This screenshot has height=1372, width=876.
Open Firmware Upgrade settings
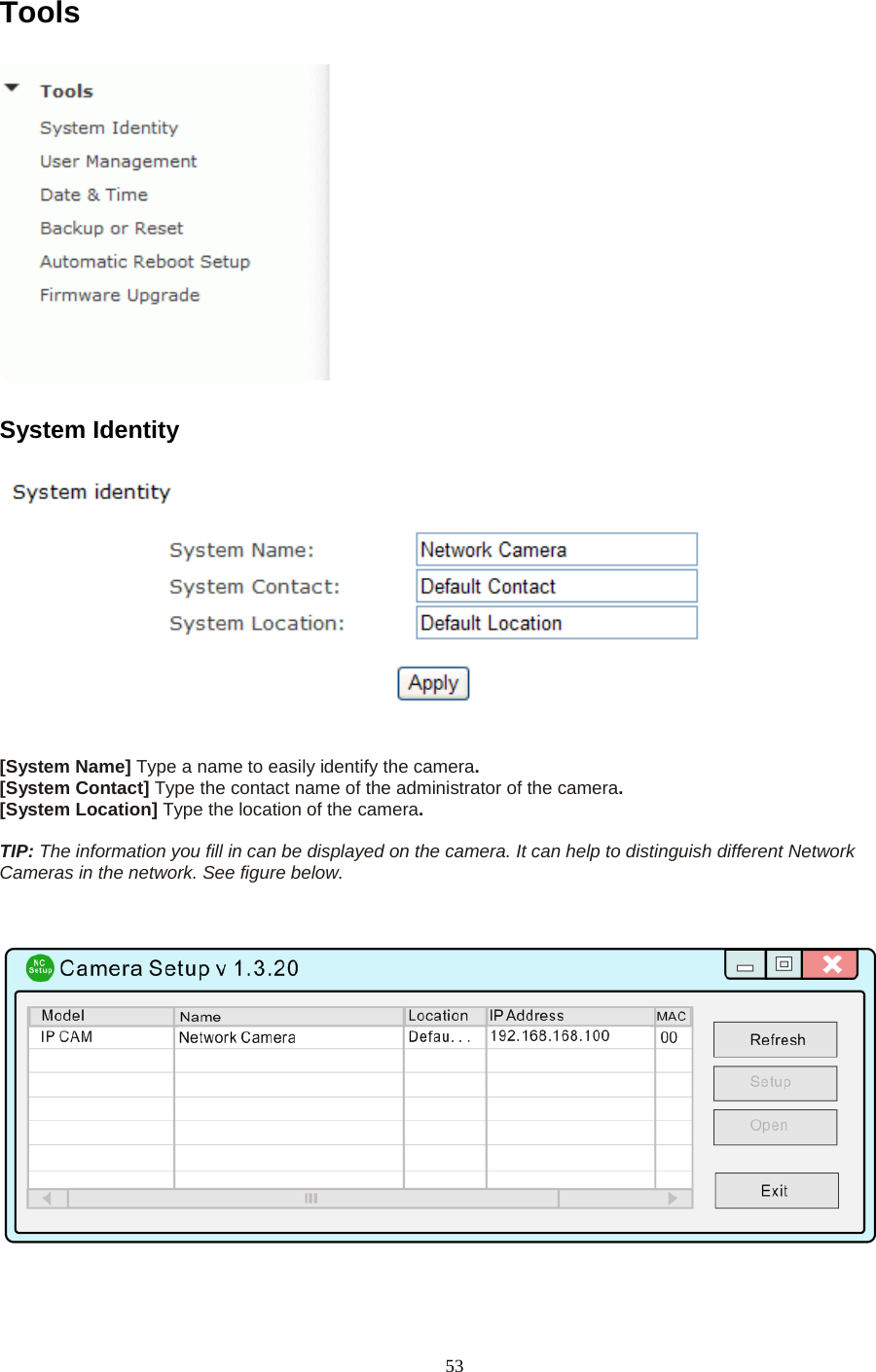click(120, 294)
